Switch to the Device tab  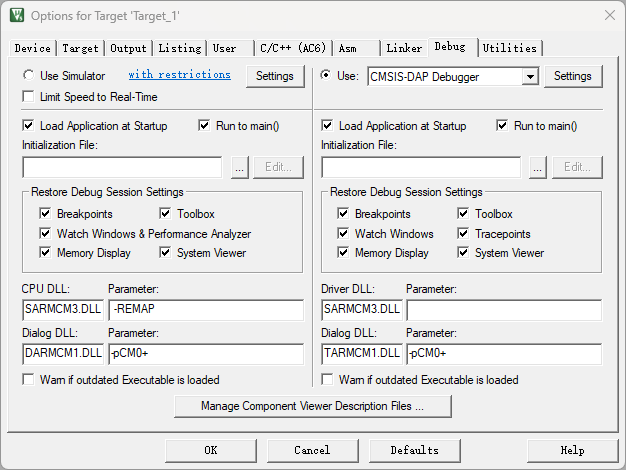[x=32, y=48]
